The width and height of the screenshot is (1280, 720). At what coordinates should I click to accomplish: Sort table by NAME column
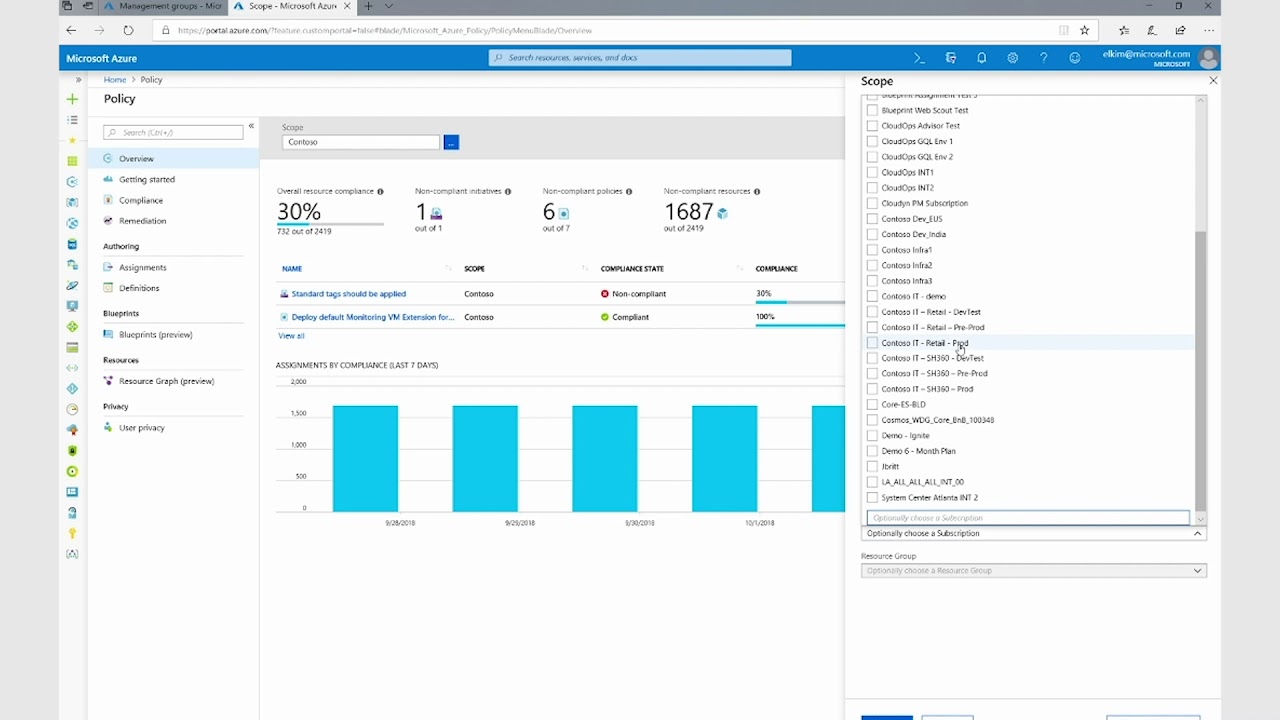[x=292, y=268]
